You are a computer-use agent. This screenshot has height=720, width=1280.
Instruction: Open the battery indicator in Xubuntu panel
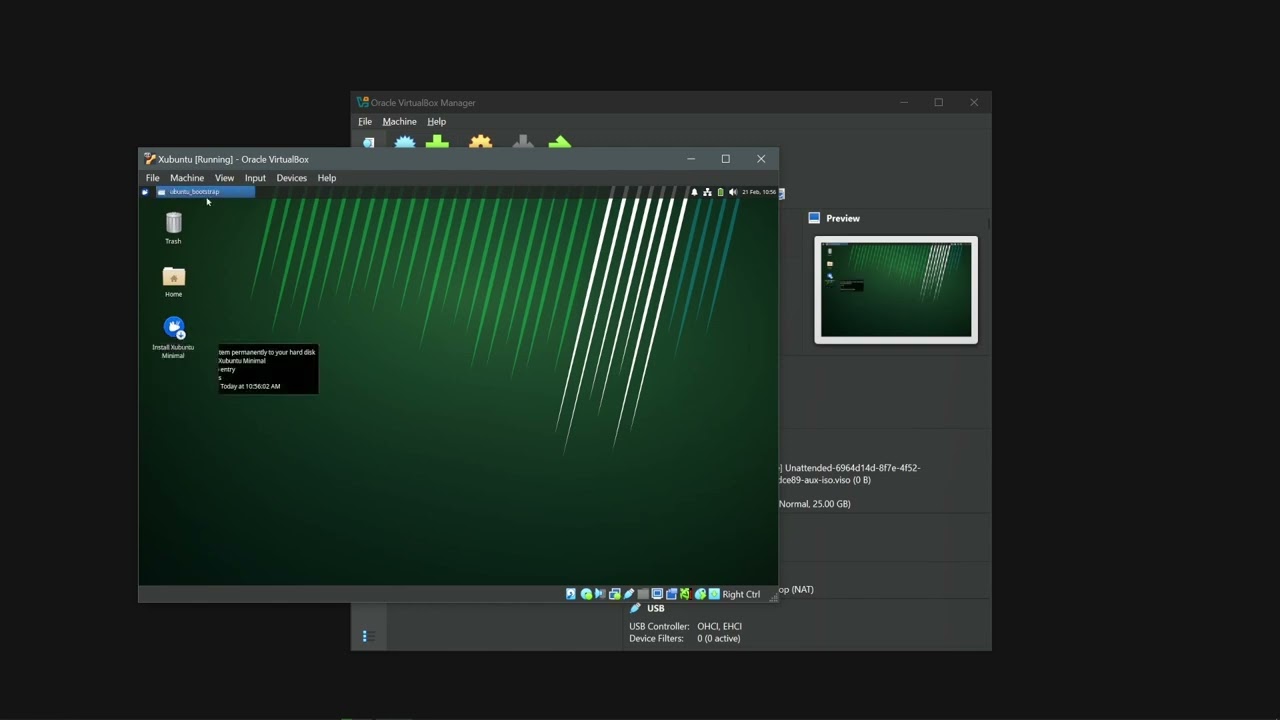720,192
